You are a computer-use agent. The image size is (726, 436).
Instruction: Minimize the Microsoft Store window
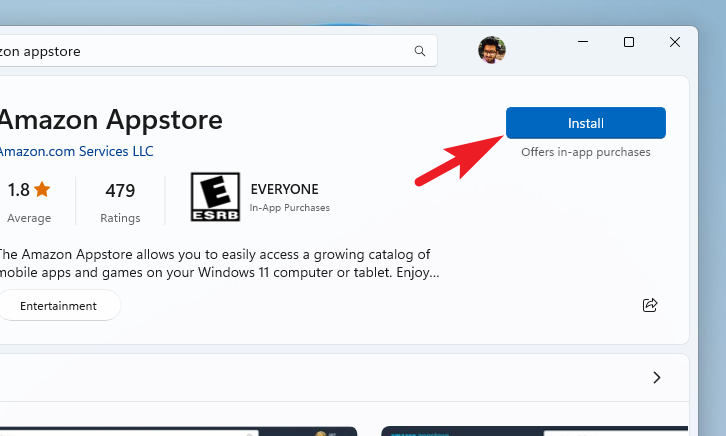583,42
